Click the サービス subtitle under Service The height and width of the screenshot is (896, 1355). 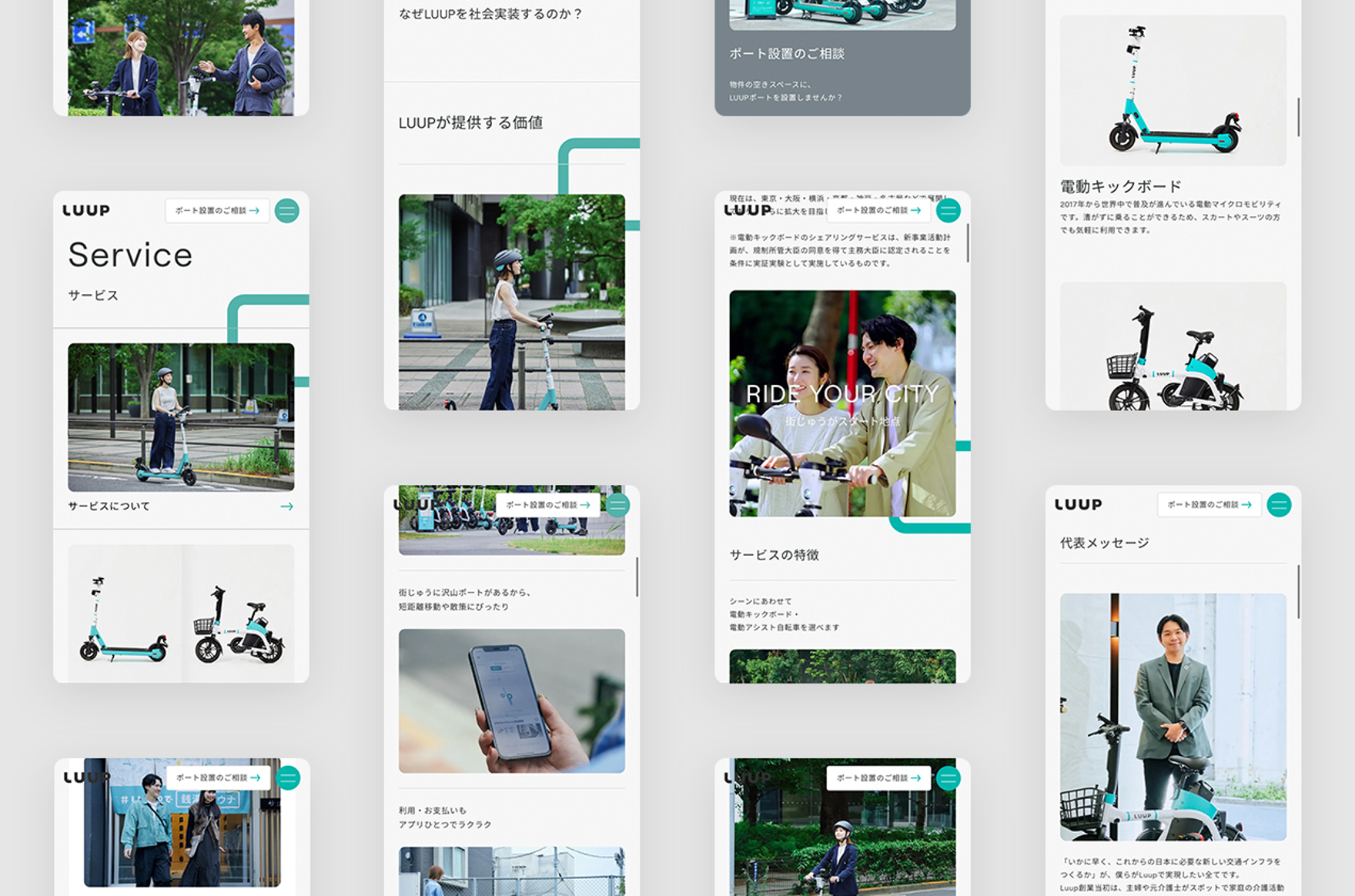tap(93, 296)
